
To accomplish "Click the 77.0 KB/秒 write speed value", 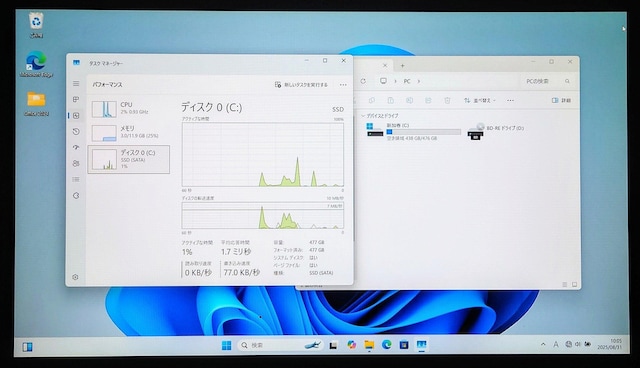I will point(242,272).
